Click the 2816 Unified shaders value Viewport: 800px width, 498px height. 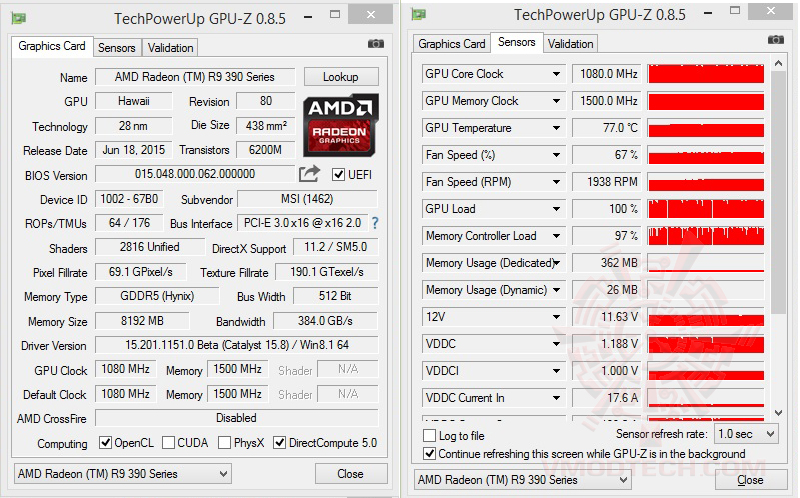point(149,247)
